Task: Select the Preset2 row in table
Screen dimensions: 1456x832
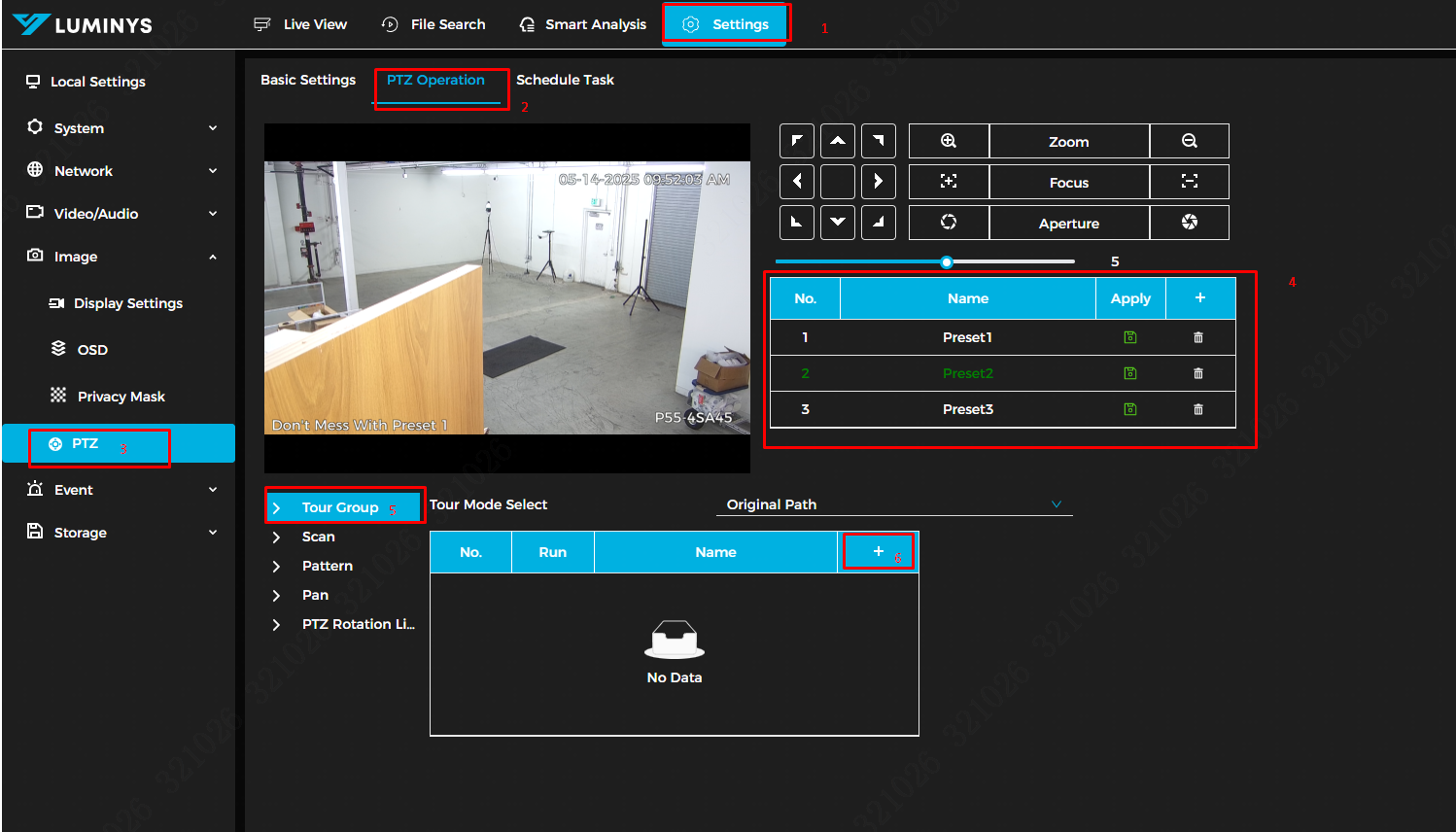Action: tap(967, 373)
